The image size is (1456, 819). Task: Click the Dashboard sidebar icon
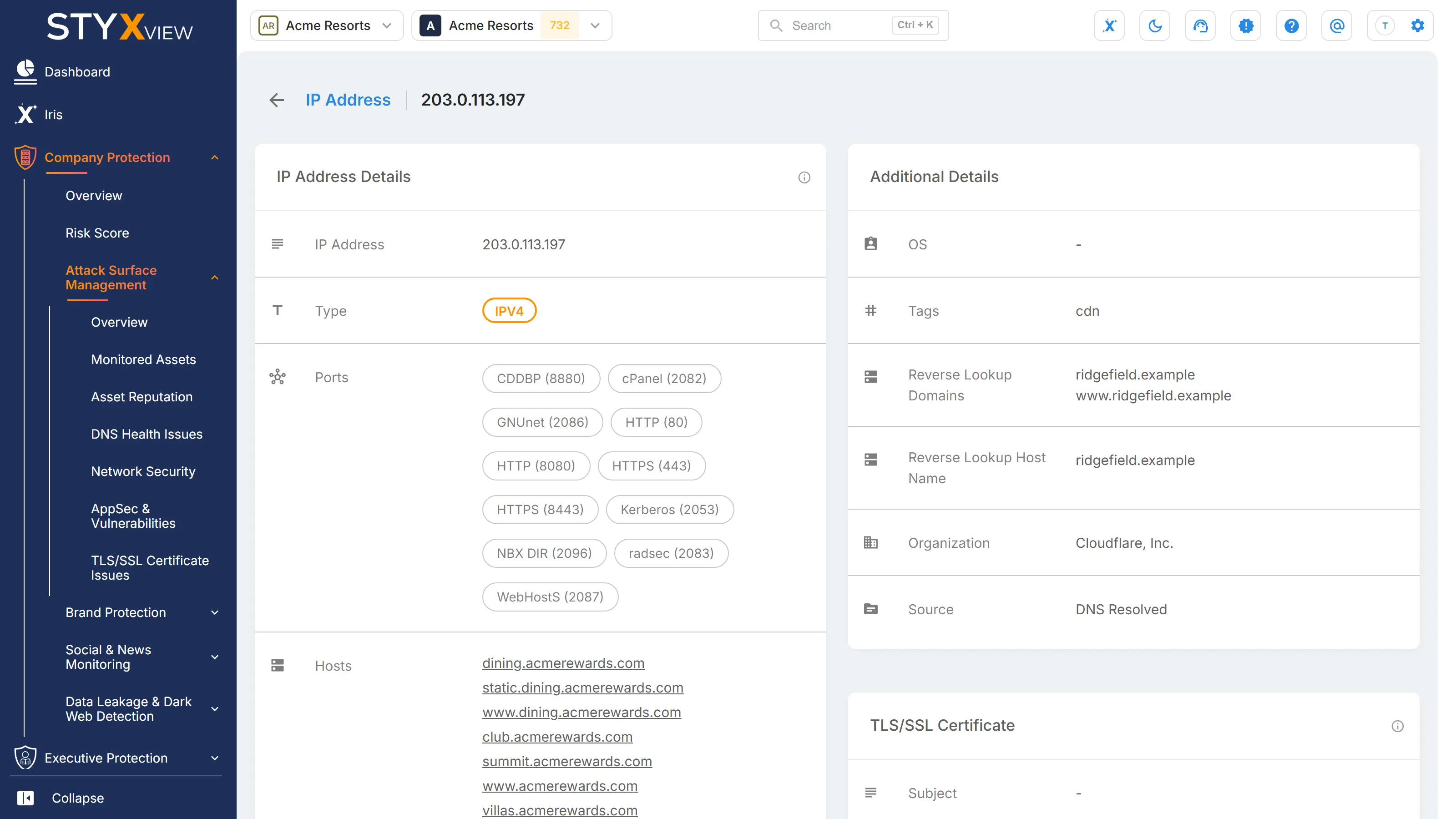[x=25, y=72]
